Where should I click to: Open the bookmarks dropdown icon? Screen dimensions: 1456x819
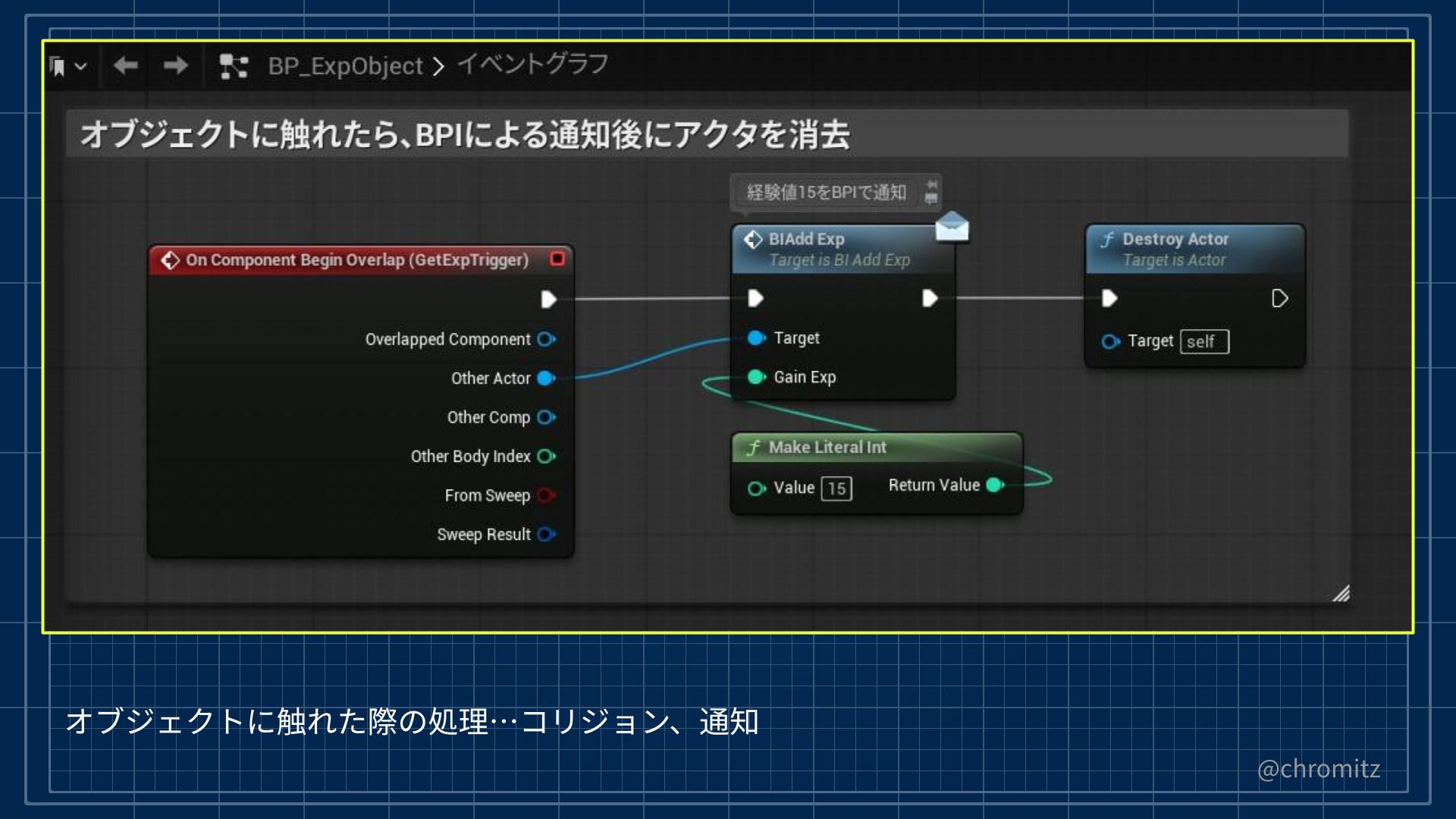coord(67,67)
